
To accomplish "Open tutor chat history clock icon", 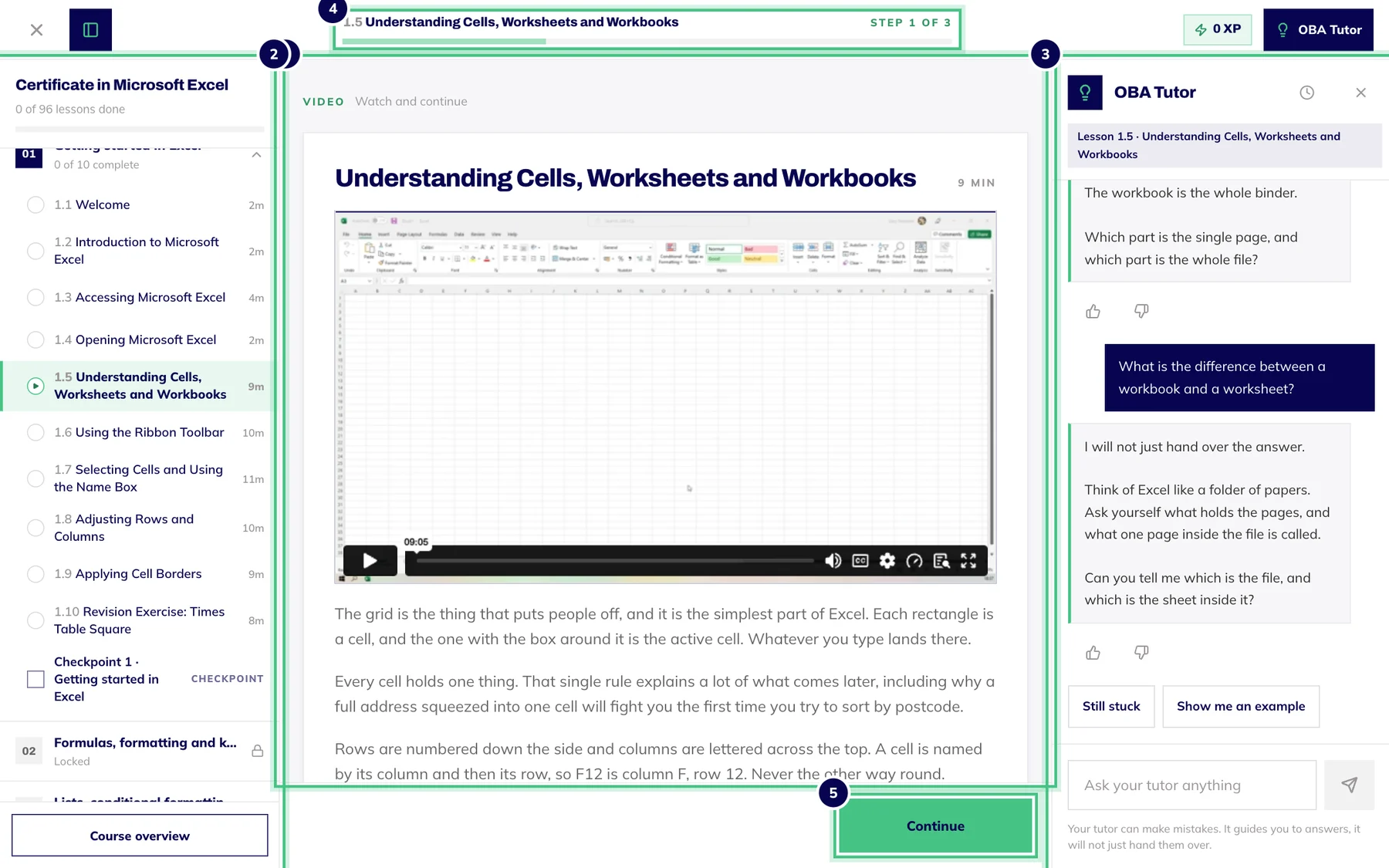I will (1306, 93).
